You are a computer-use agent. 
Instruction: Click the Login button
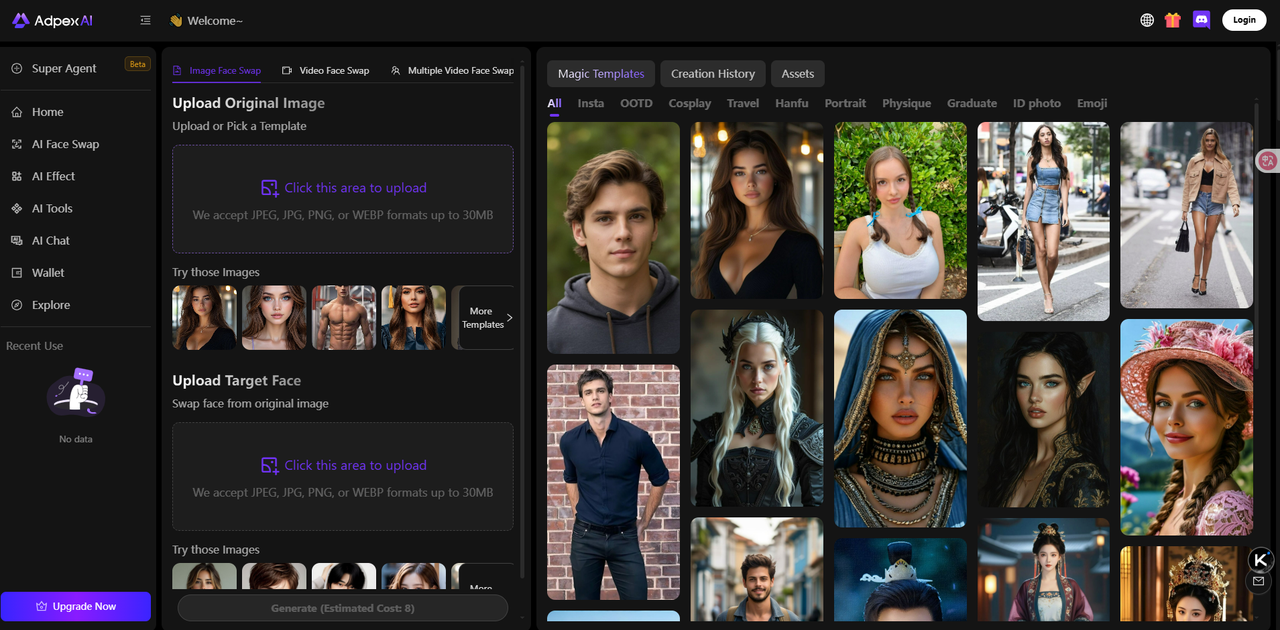(1244, 20)
